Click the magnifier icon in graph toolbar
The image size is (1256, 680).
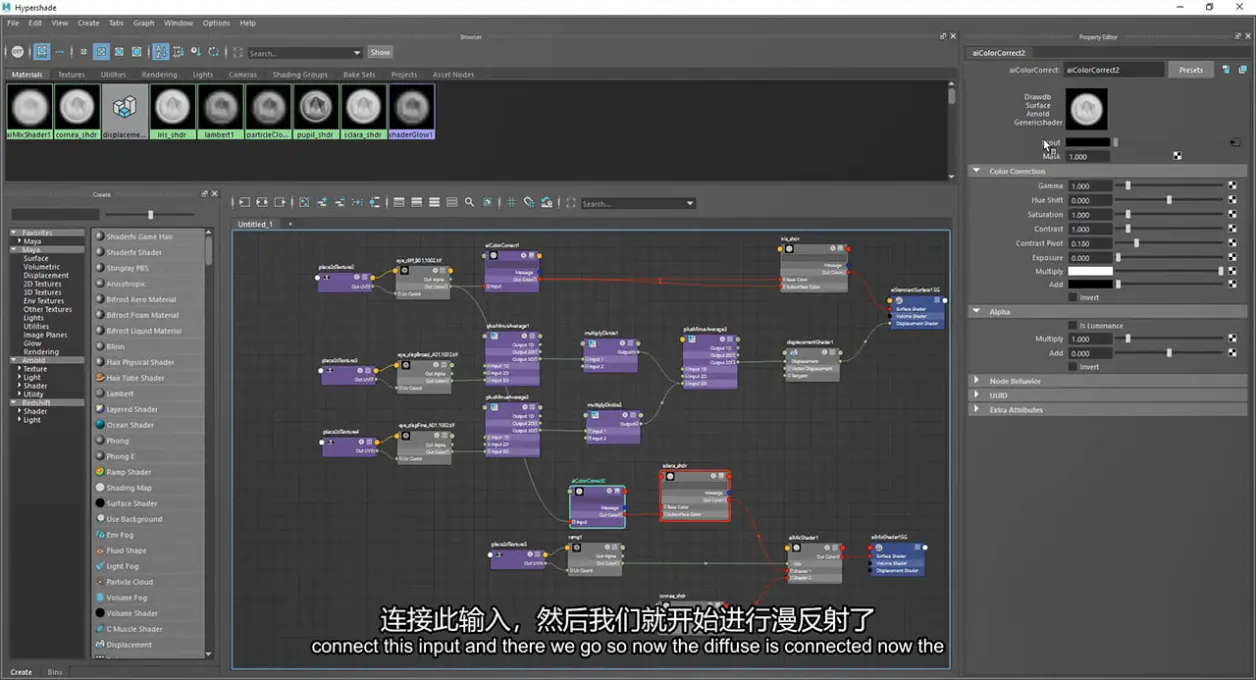pos(469,202)
